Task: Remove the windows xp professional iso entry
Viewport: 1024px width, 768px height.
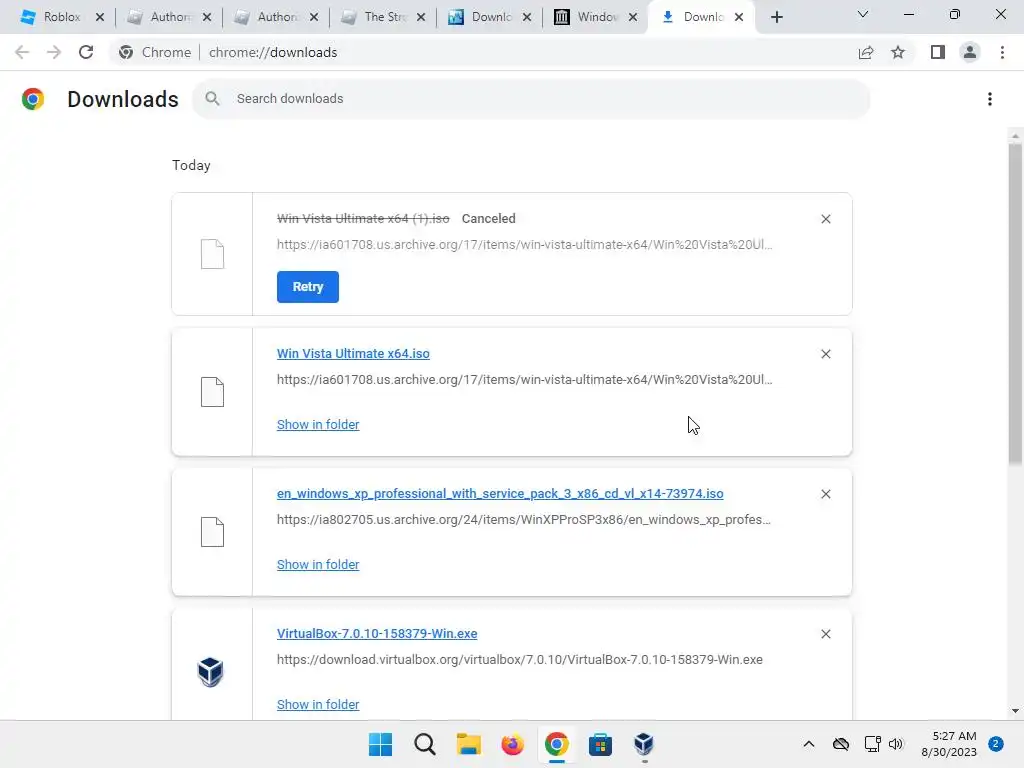Action: [x=825, y=494]
